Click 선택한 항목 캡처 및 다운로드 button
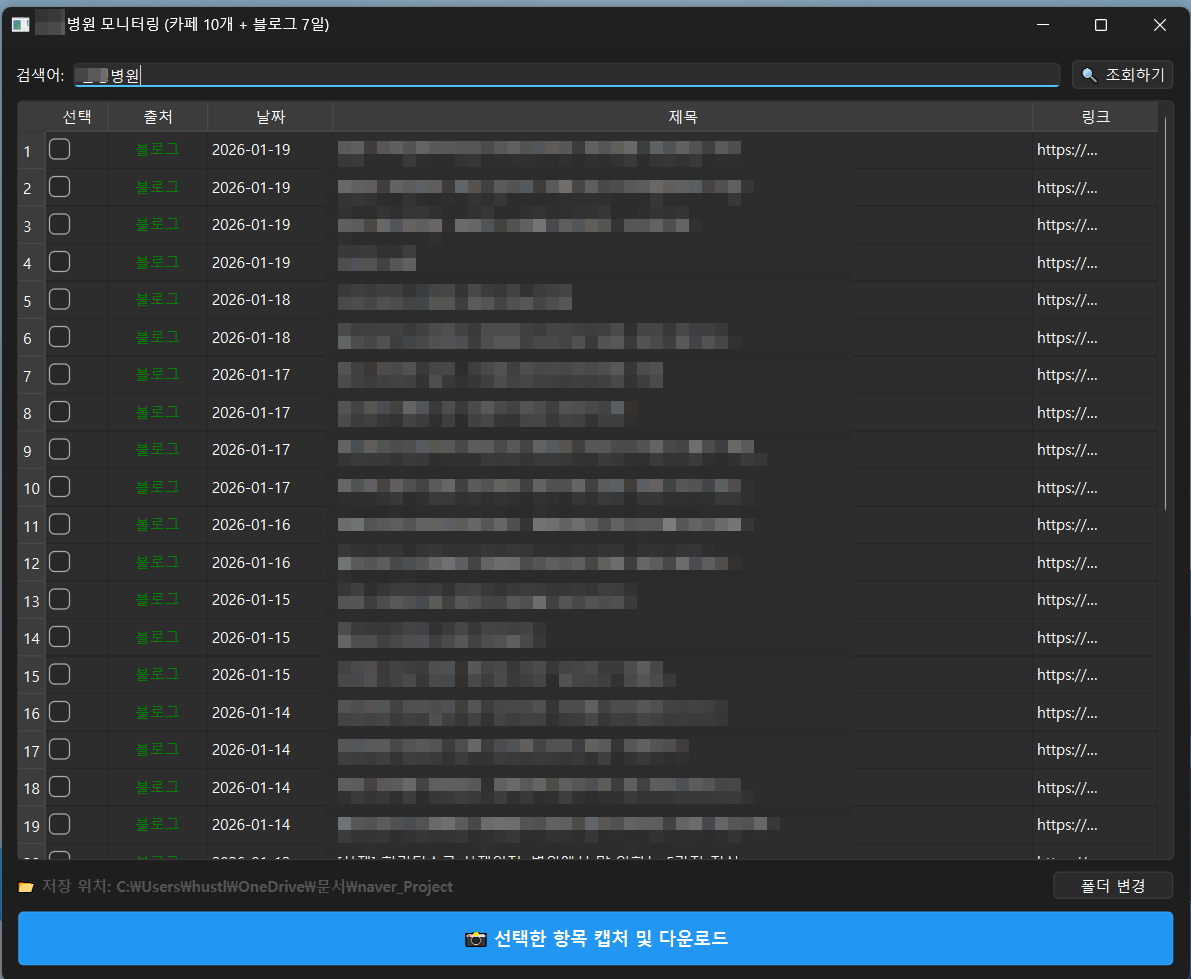 pyautogui.click(x=596, y=938)
